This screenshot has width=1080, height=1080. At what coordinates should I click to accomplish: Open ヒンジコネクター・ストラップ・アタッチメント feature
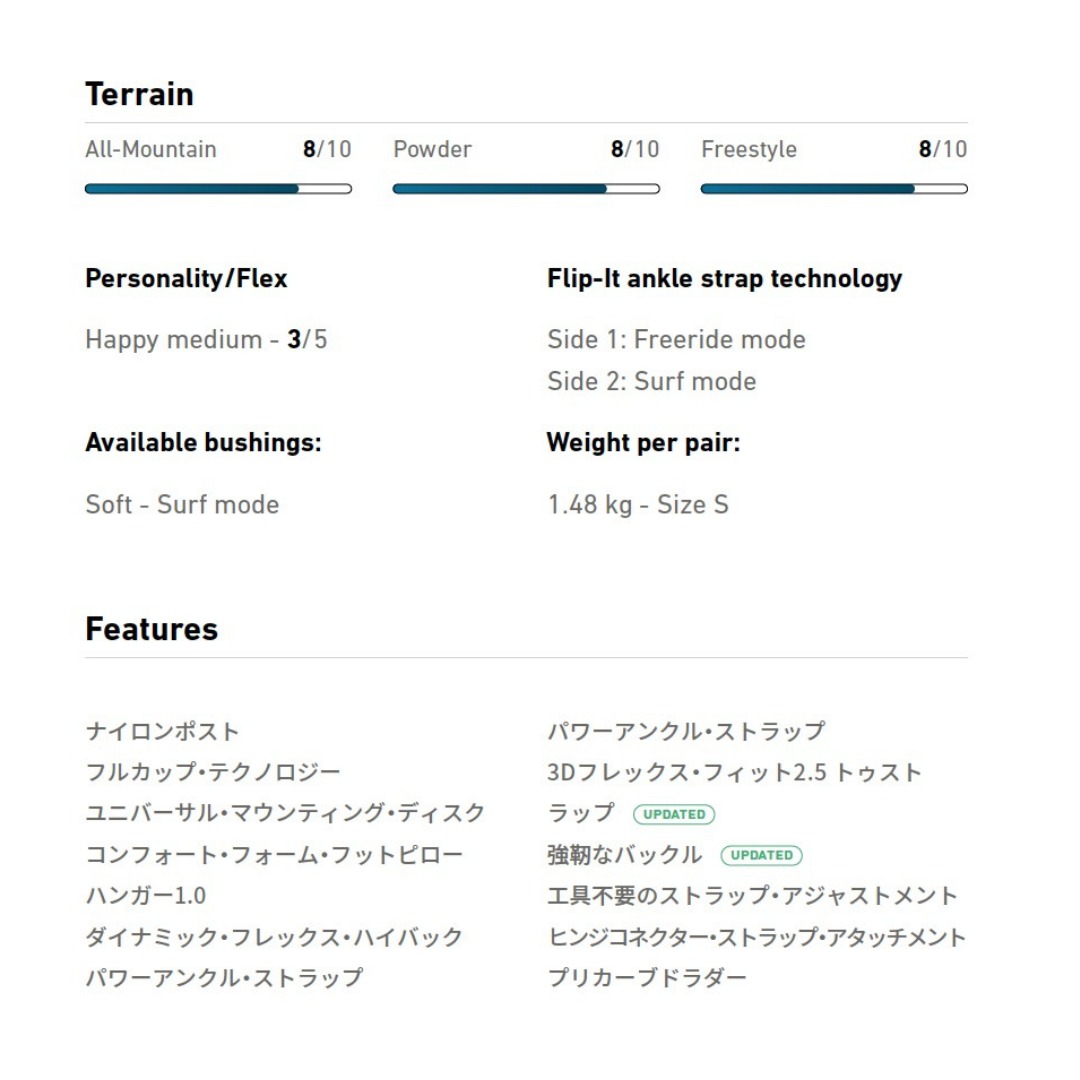click(x=757, y=937)
